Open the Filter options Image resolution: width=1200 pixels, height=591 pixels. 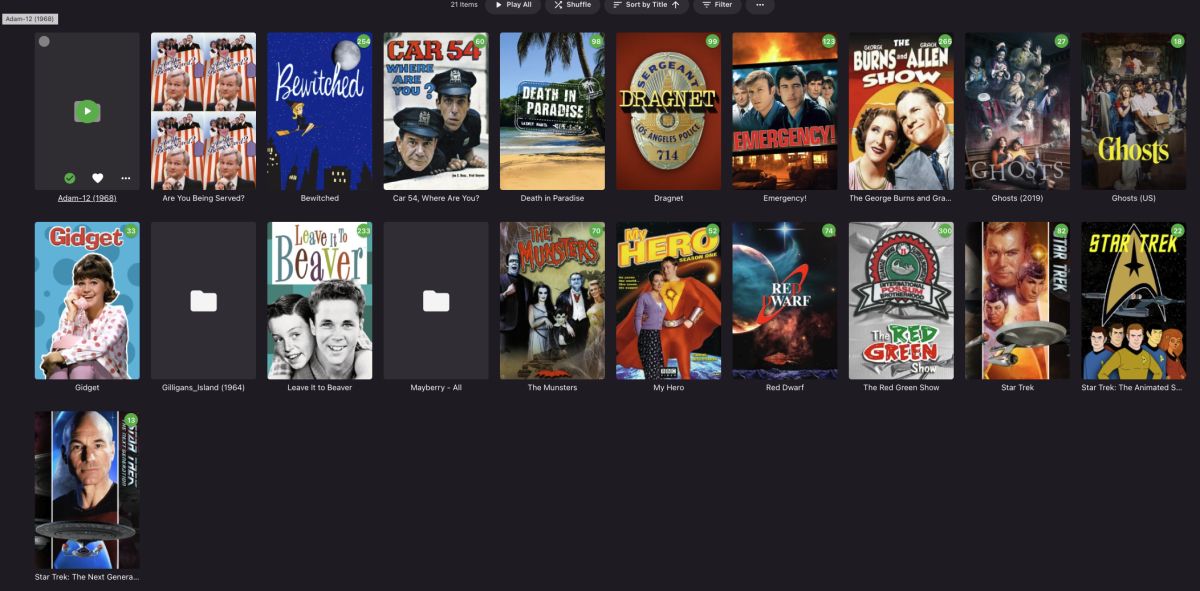pos(717,5)
